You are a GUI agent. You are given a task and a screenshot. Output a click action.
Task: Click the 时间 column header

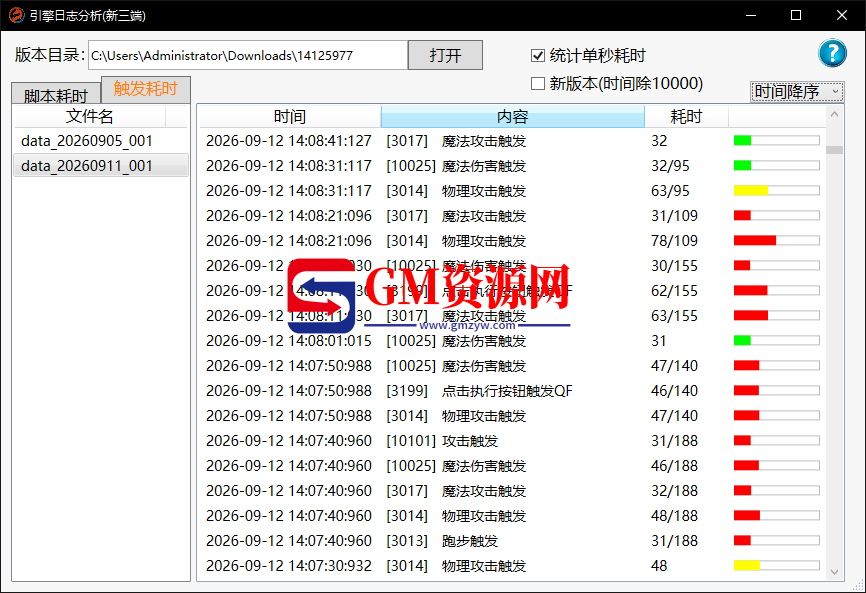(290, 117)
